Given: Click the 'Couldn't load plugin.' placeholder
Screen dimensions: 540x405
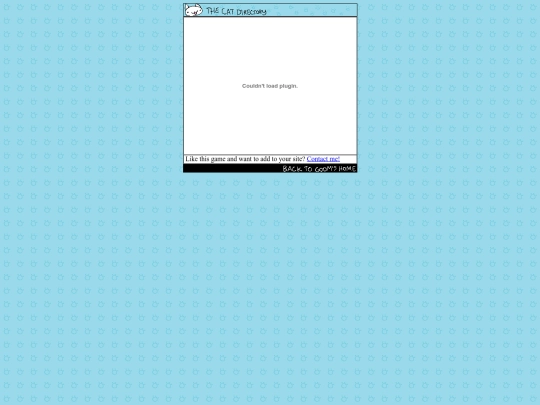Looking at the screenshot, I should [270, 86].
